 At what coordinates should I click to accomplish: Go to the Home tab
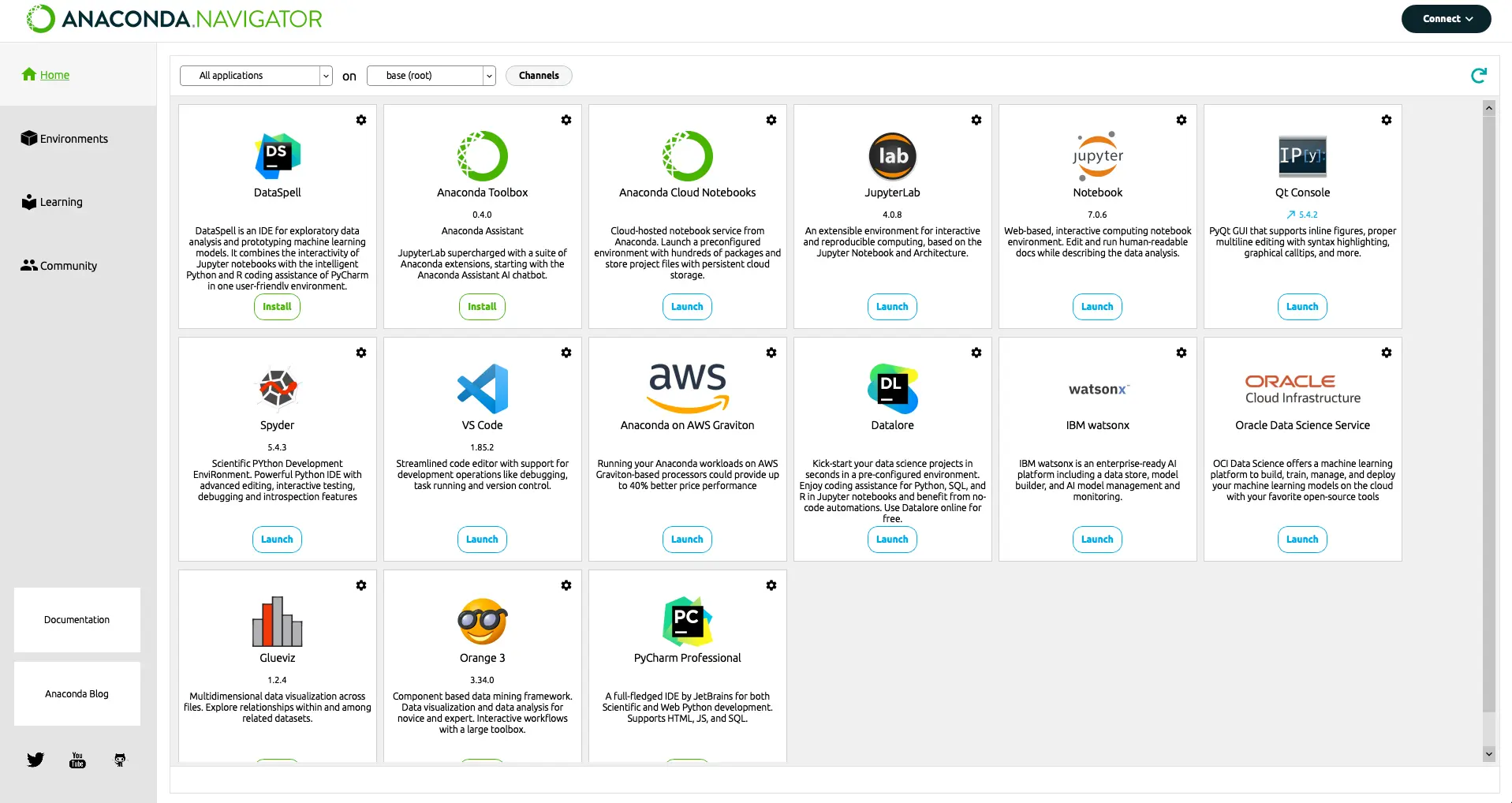coord(46,75)
